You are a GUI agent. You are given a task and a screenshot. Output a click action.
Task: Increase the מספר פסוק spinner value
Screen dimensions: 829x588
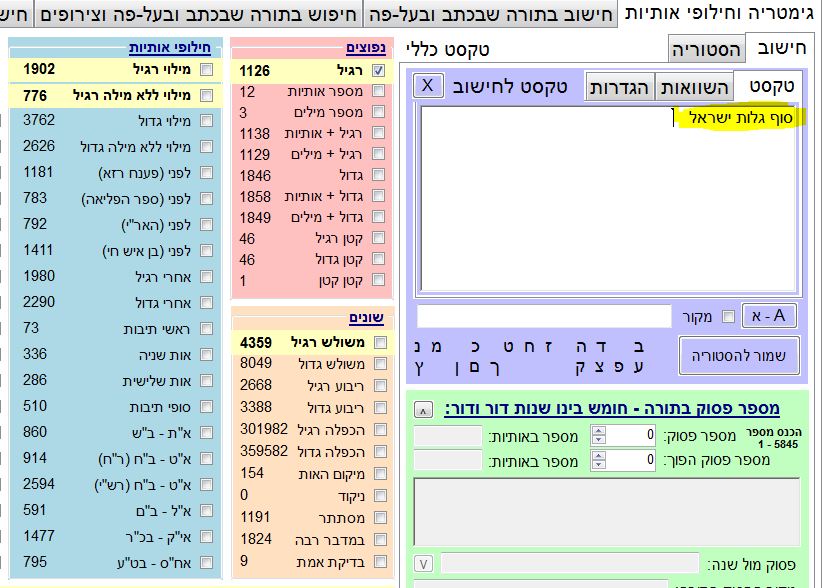pyautogui.click(x=598, y=431)
